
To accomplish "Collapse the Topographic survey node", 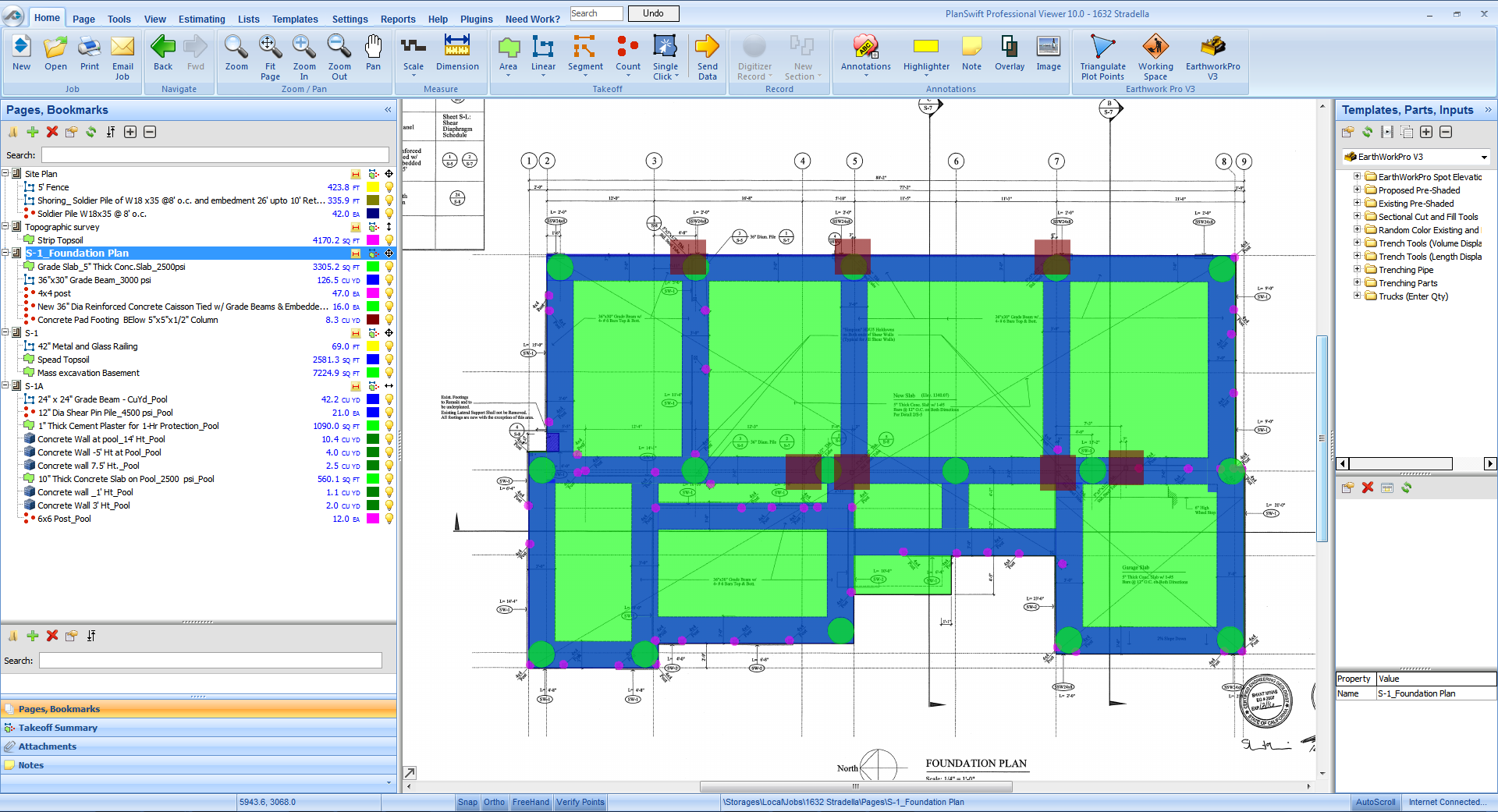I will pos(5,227).
